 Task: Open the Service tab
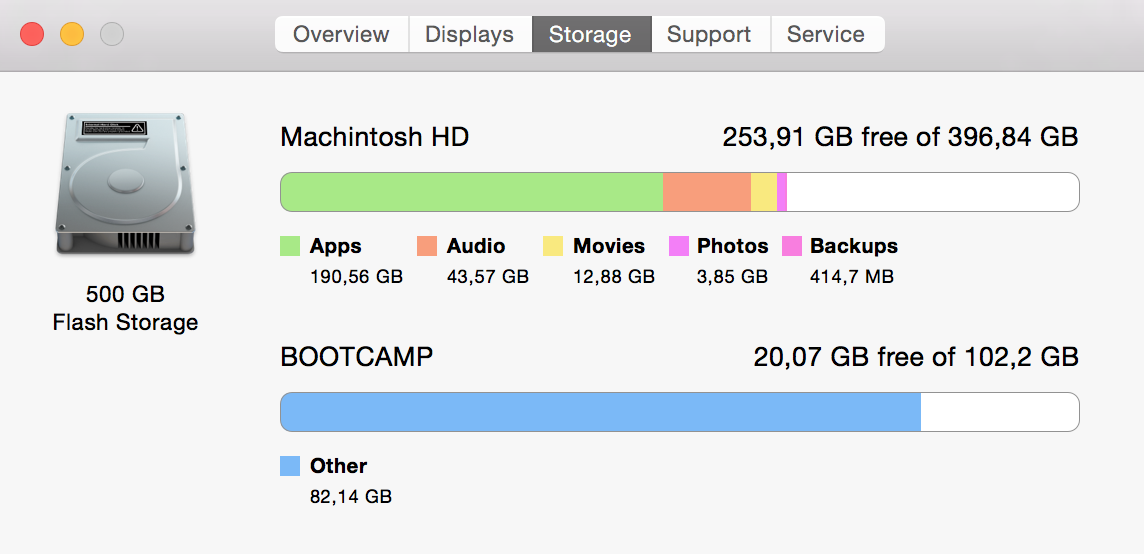(x=826, y=34)
